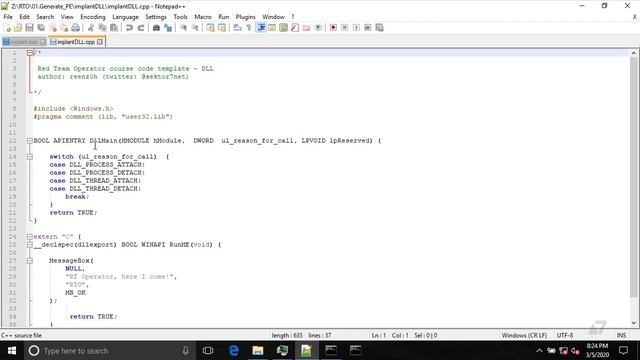The height and width of the screenshot is (360, 640).
Task: Click Windows (CR LF) line ending in status bar
Action: click(x=524, y=335)
